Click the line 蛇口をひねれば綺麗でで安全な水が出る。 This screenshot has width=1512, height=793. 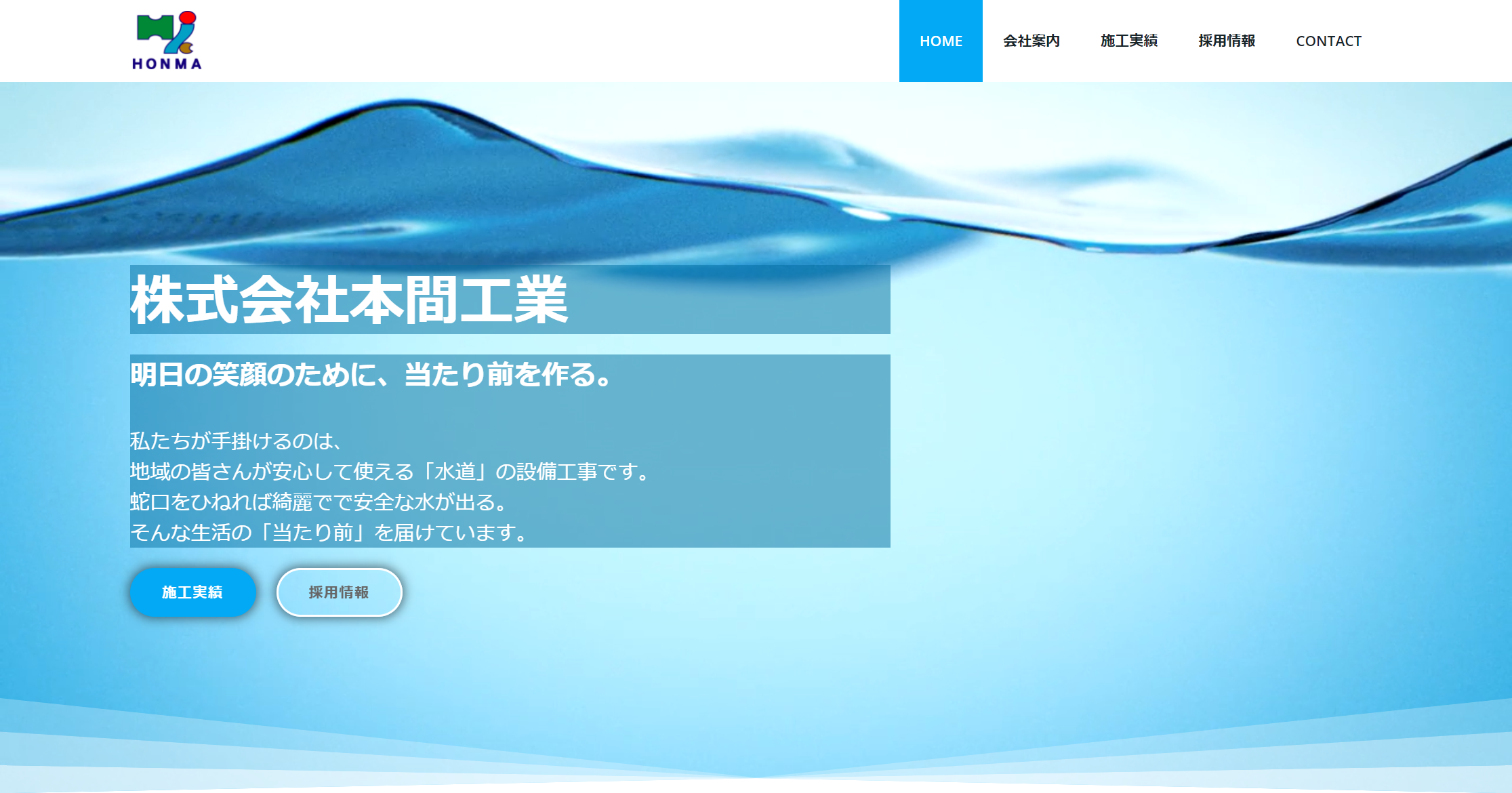click(319, 502)
